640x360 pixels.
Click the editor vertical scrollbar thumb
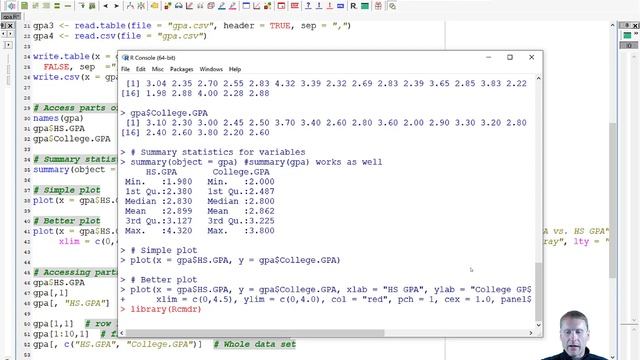pos(612,200)
